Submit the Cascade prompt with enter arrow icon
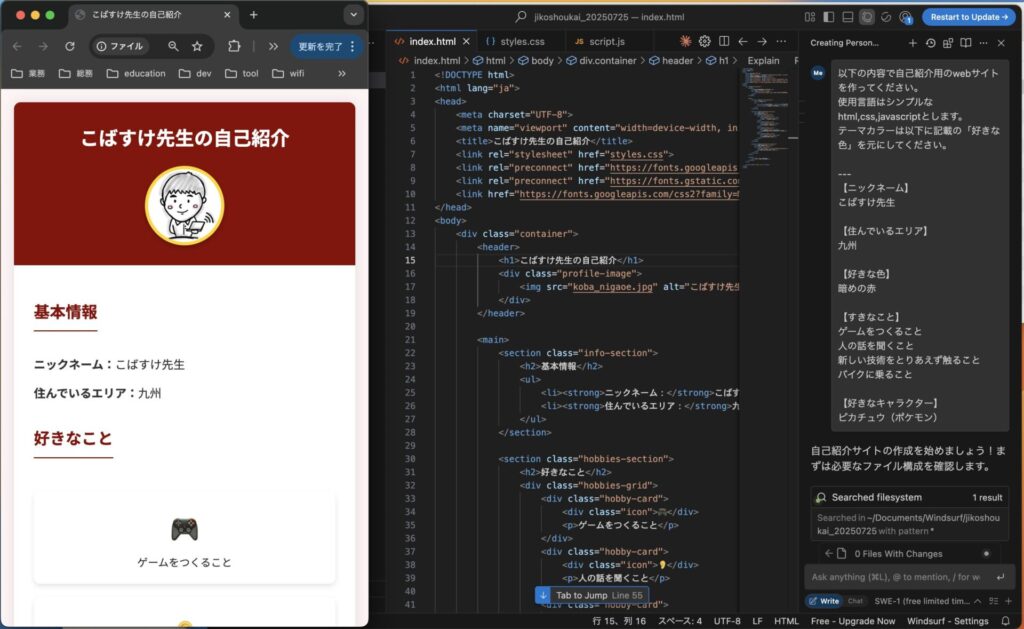The height and width of the screenshot is (629, 1024). click(1000, 577)
